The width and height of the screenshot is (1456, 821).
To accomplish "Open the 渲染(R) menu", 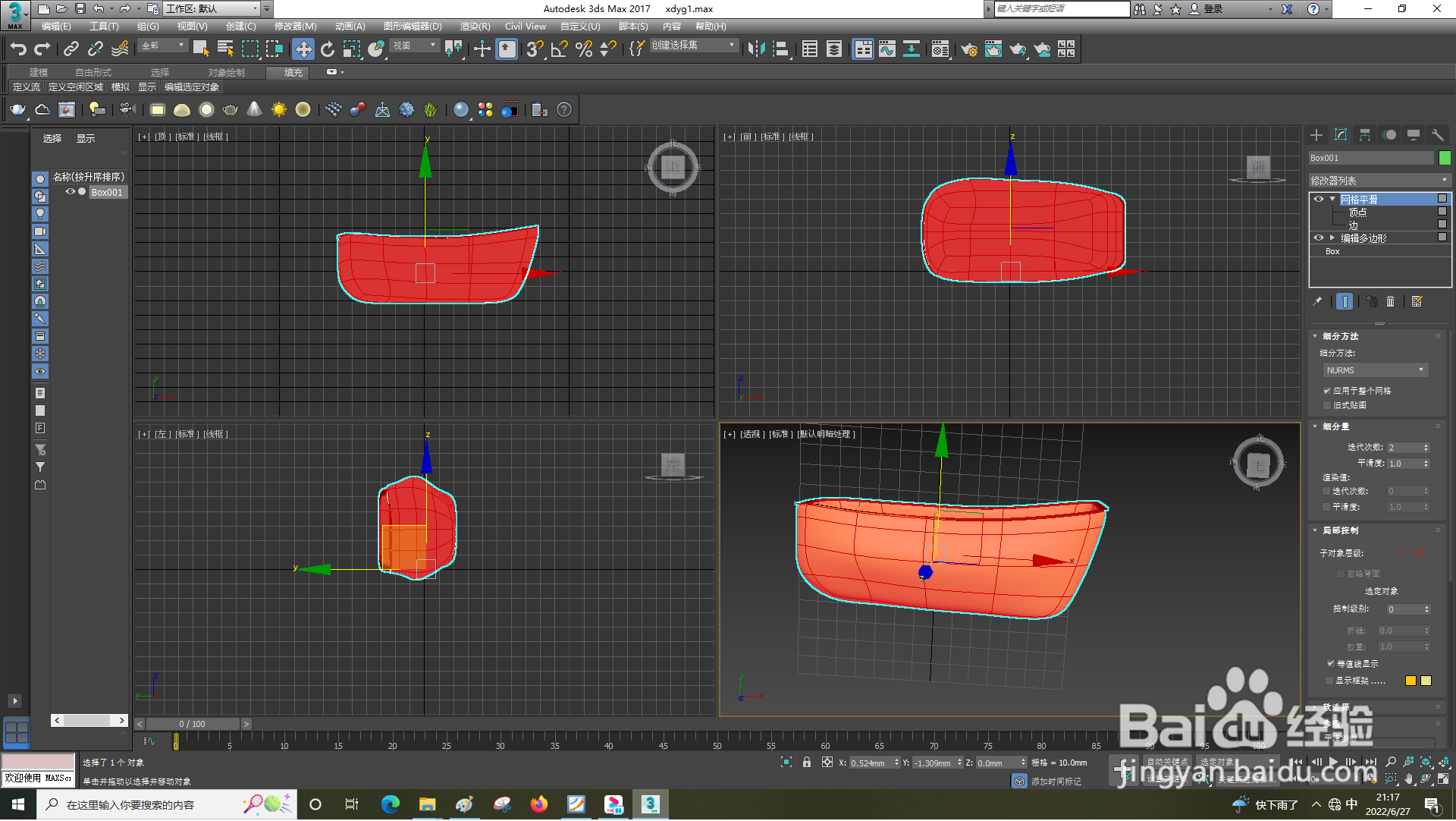I will pos(475,27).
